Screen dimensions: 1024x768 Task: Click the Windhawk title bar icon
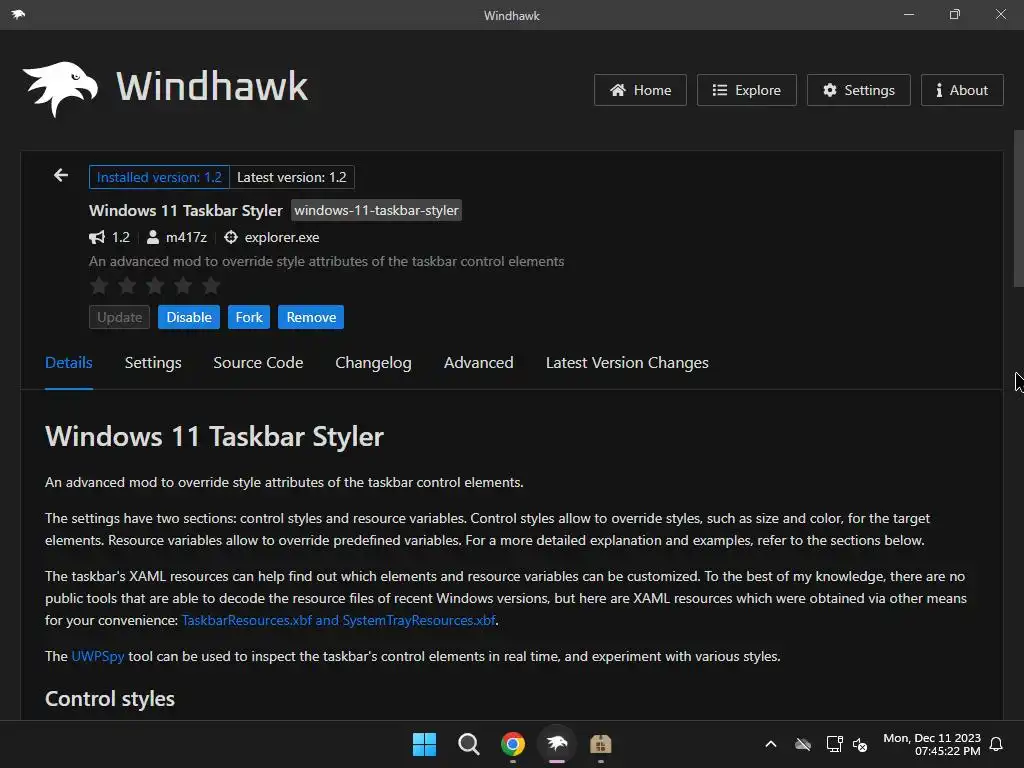(x=18, y=14)
